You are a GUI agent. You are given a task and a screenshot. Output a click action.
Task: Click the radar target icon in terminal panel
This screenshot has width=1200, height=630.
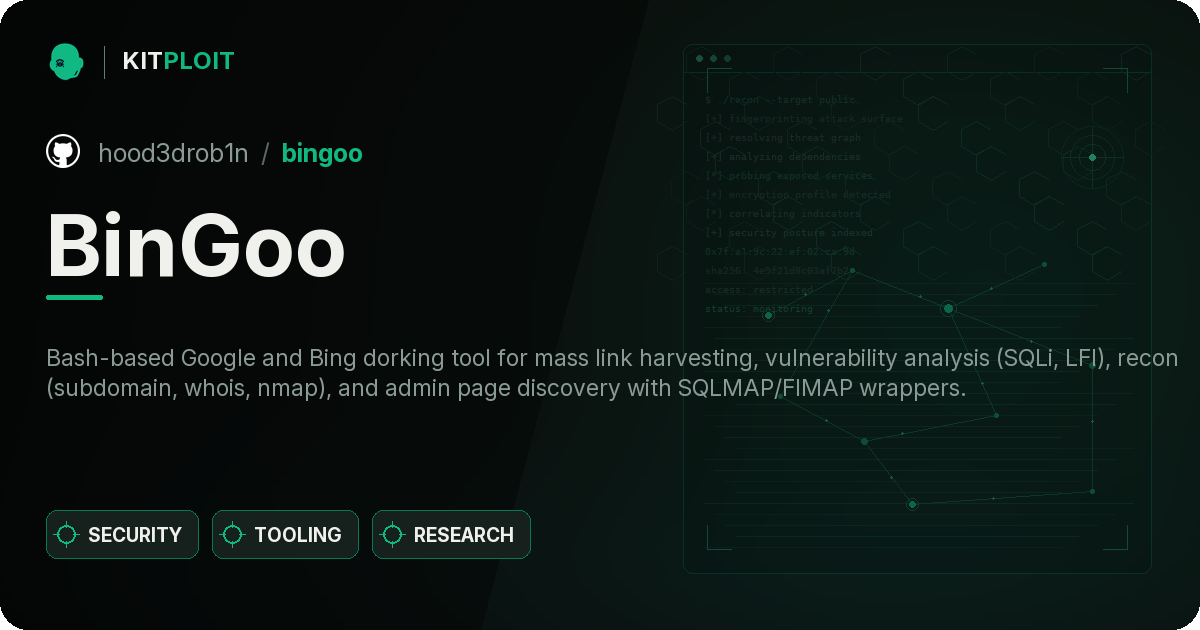pyautogui.click(x=1092, y=157)
